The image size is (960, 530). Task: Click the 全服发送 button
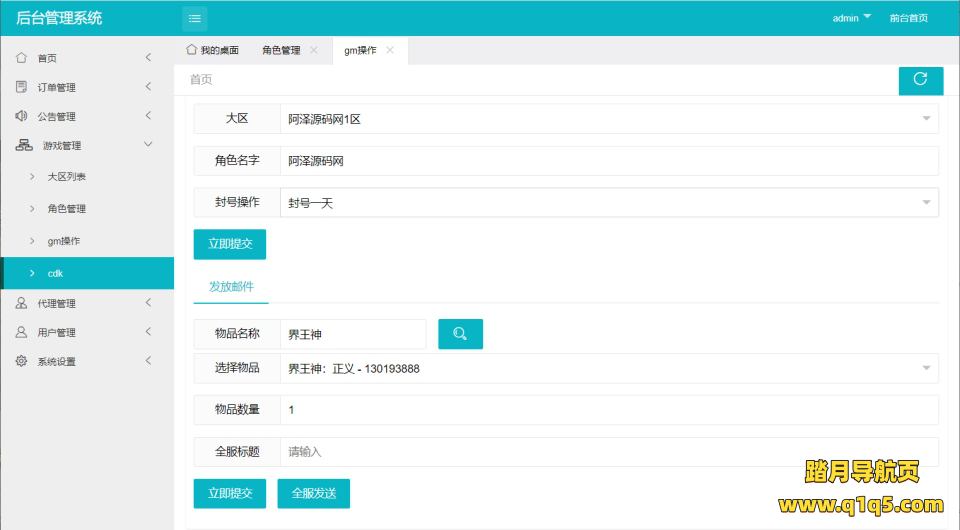[x=313, y=493]
